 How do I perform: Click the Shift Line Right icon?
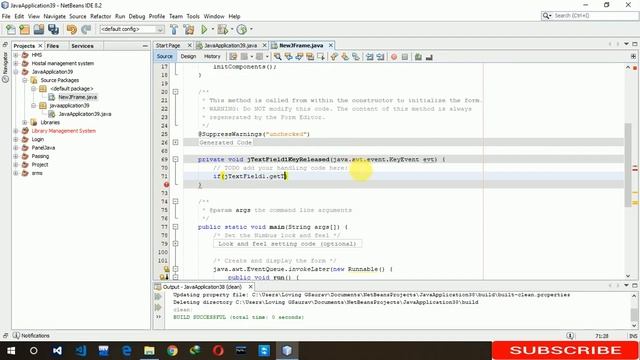[381, 57]
